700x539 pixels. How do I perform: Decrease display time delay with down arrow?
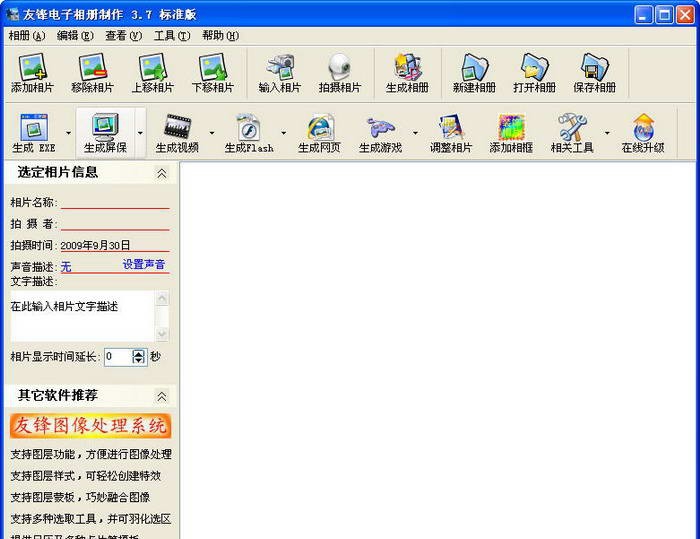pyautogui.click(x=139, y=360)
